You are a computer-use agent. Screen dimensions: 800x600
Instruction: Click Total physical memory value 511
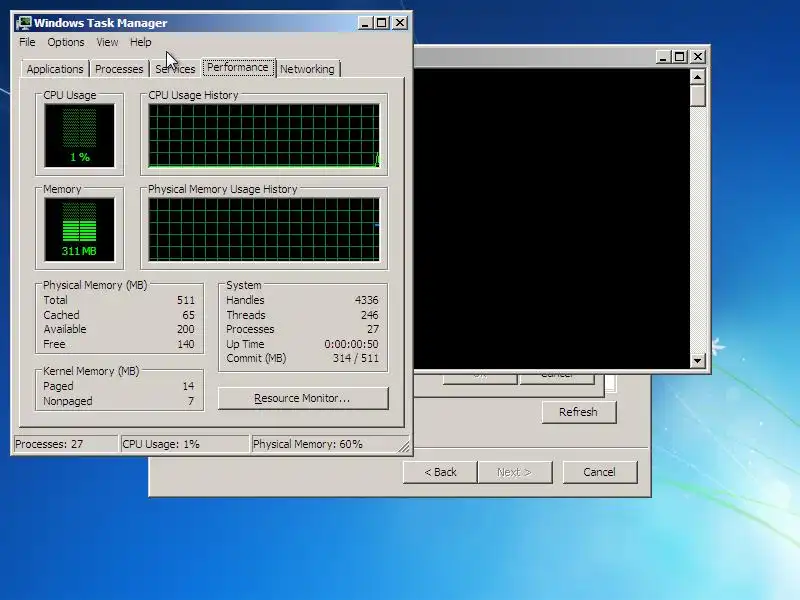coord(186,300)
